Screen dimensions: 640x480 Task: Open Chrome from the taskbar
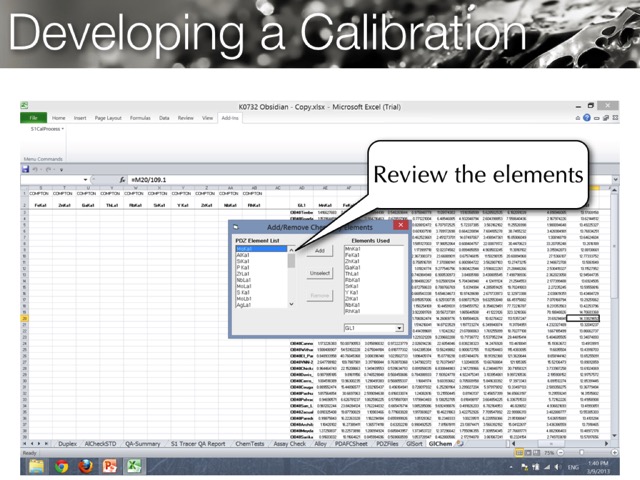(61, 465)
